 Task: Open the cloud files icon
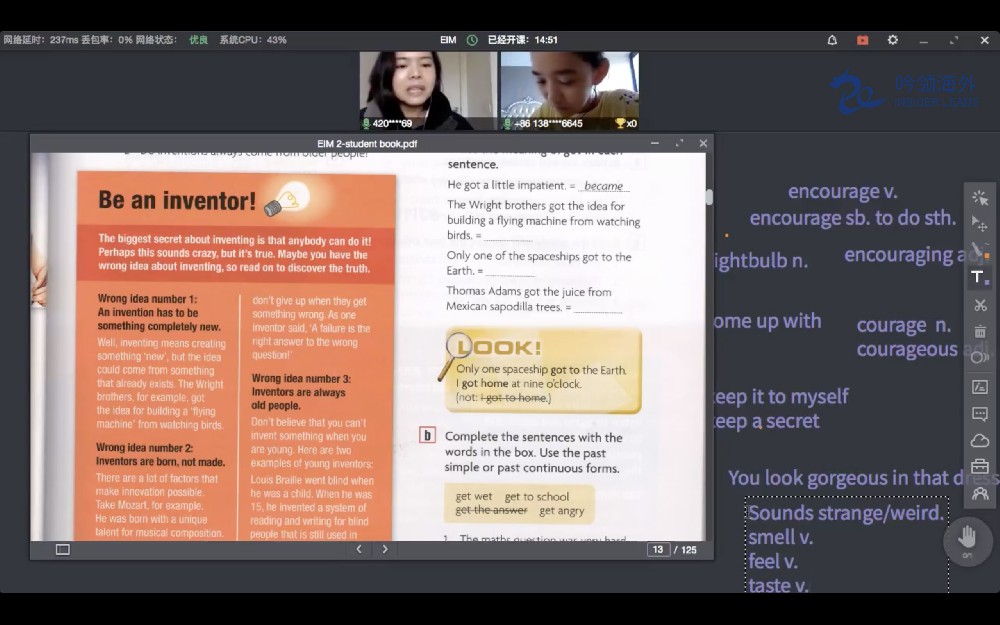[x=980, y=440]
